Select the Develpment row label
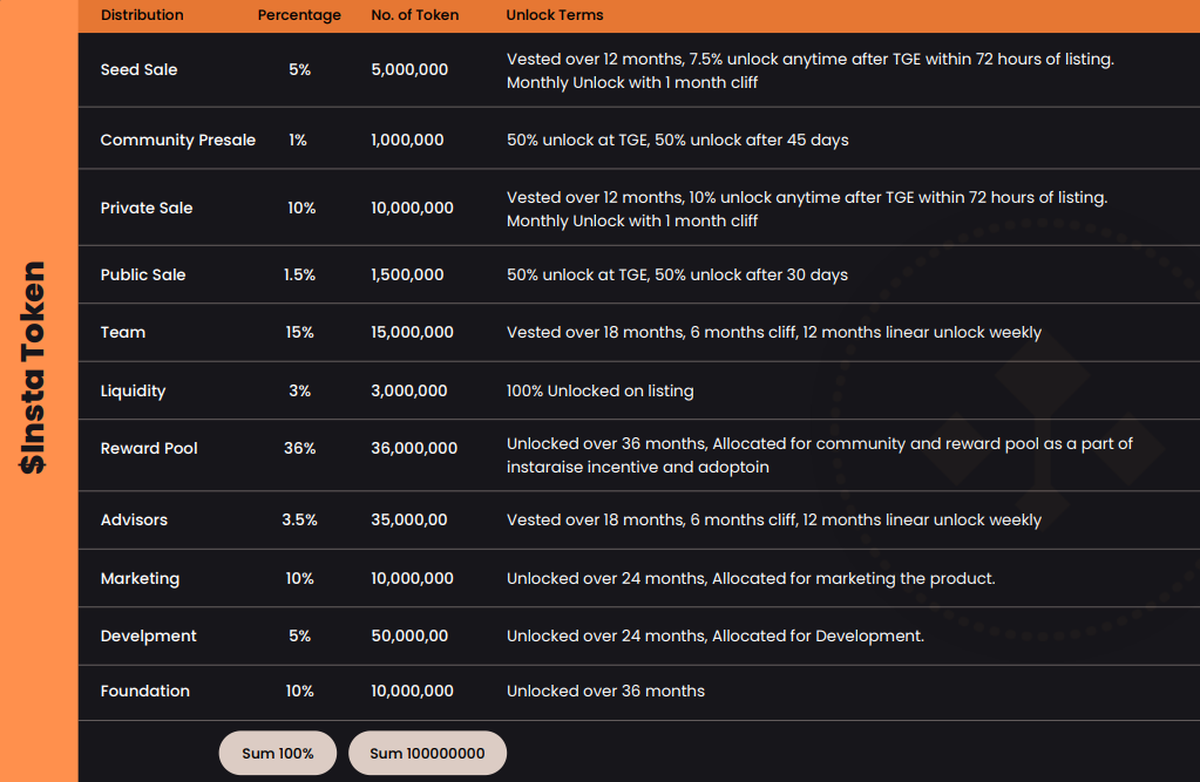Viewport: 1200px width, 782px height. point(148,636)
